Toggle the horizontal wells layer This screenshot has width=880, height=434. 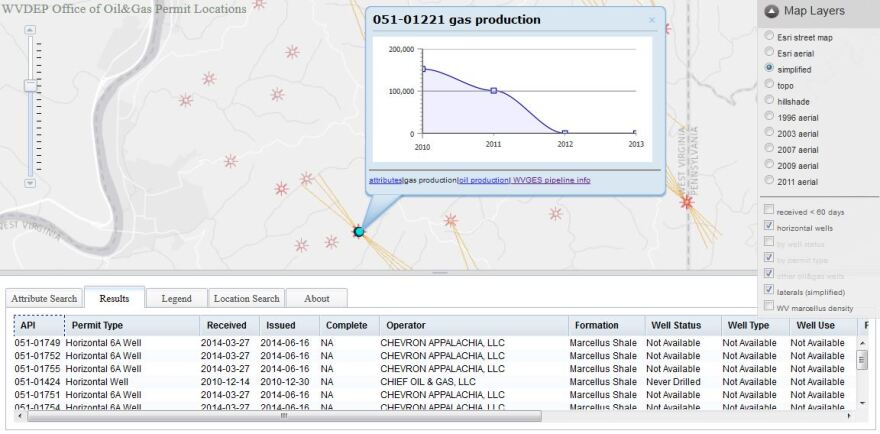point(769,226)
